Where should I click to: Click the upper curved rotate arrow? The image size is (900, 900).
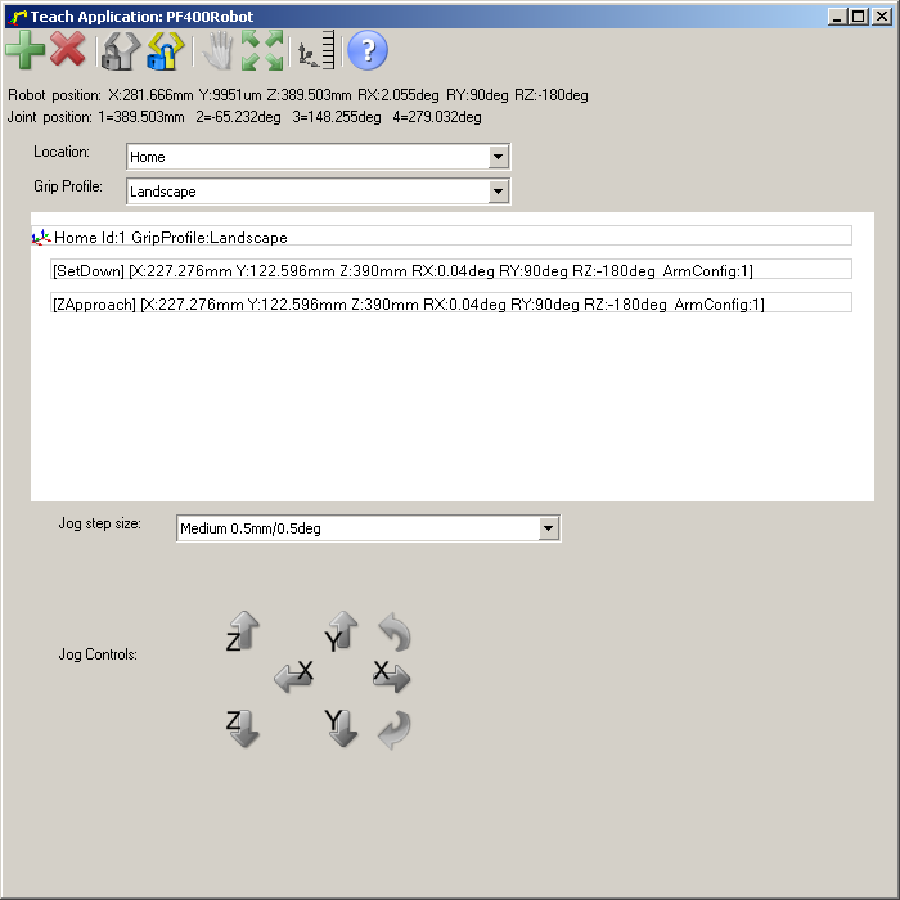(394, 632)
